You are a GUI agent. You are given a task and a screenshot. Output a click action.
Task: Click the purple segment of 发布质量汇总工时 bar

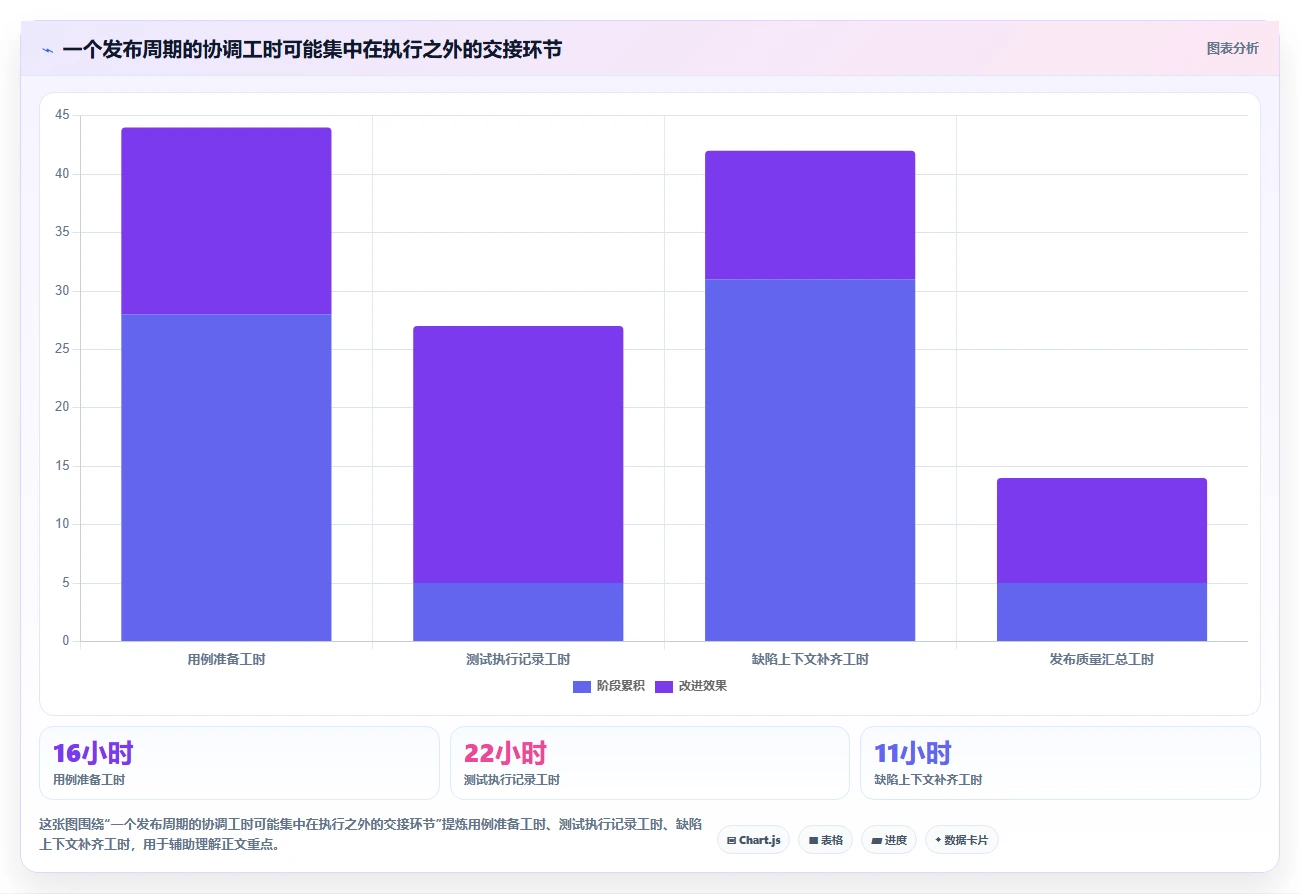1102,530
